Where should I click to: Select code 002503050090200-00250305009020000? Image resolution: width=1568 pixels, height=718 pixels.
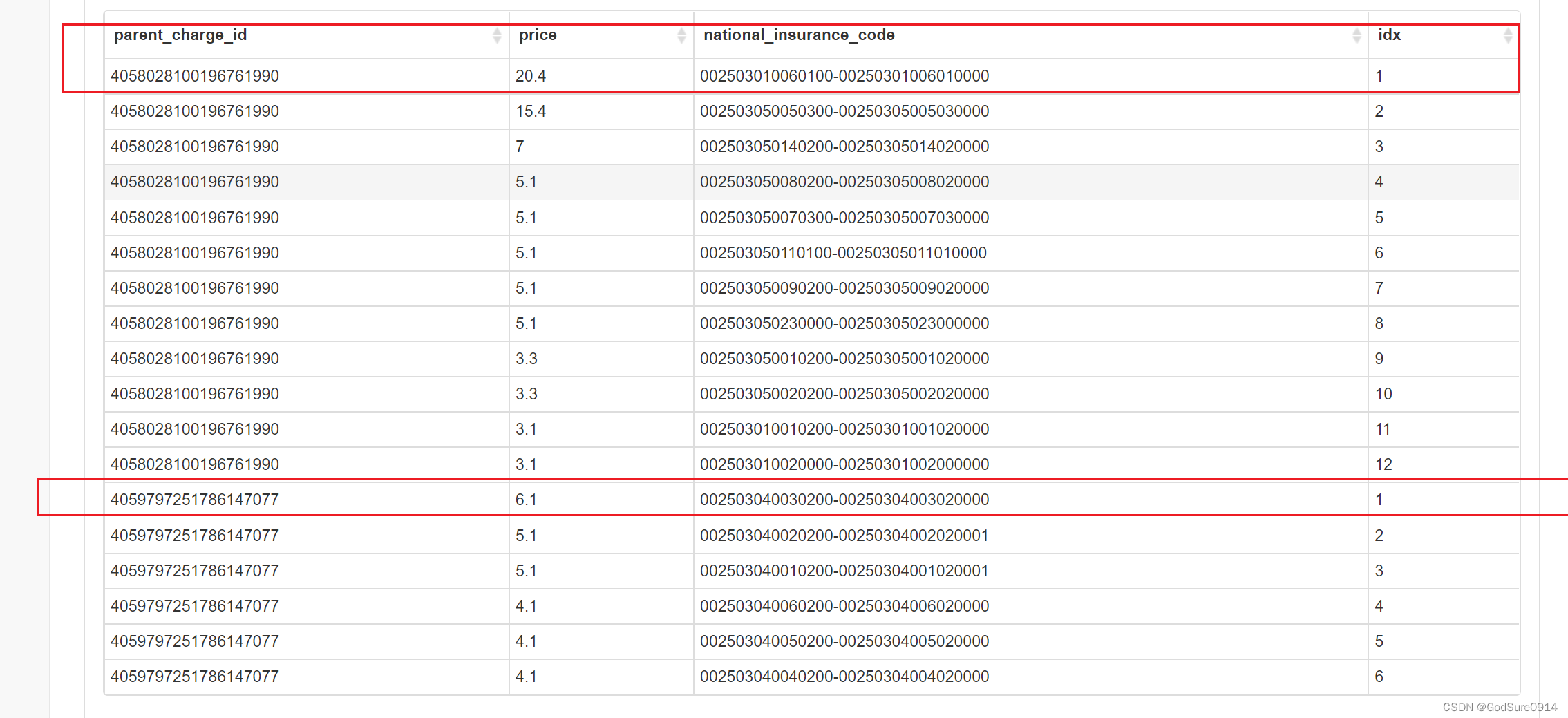844,288
